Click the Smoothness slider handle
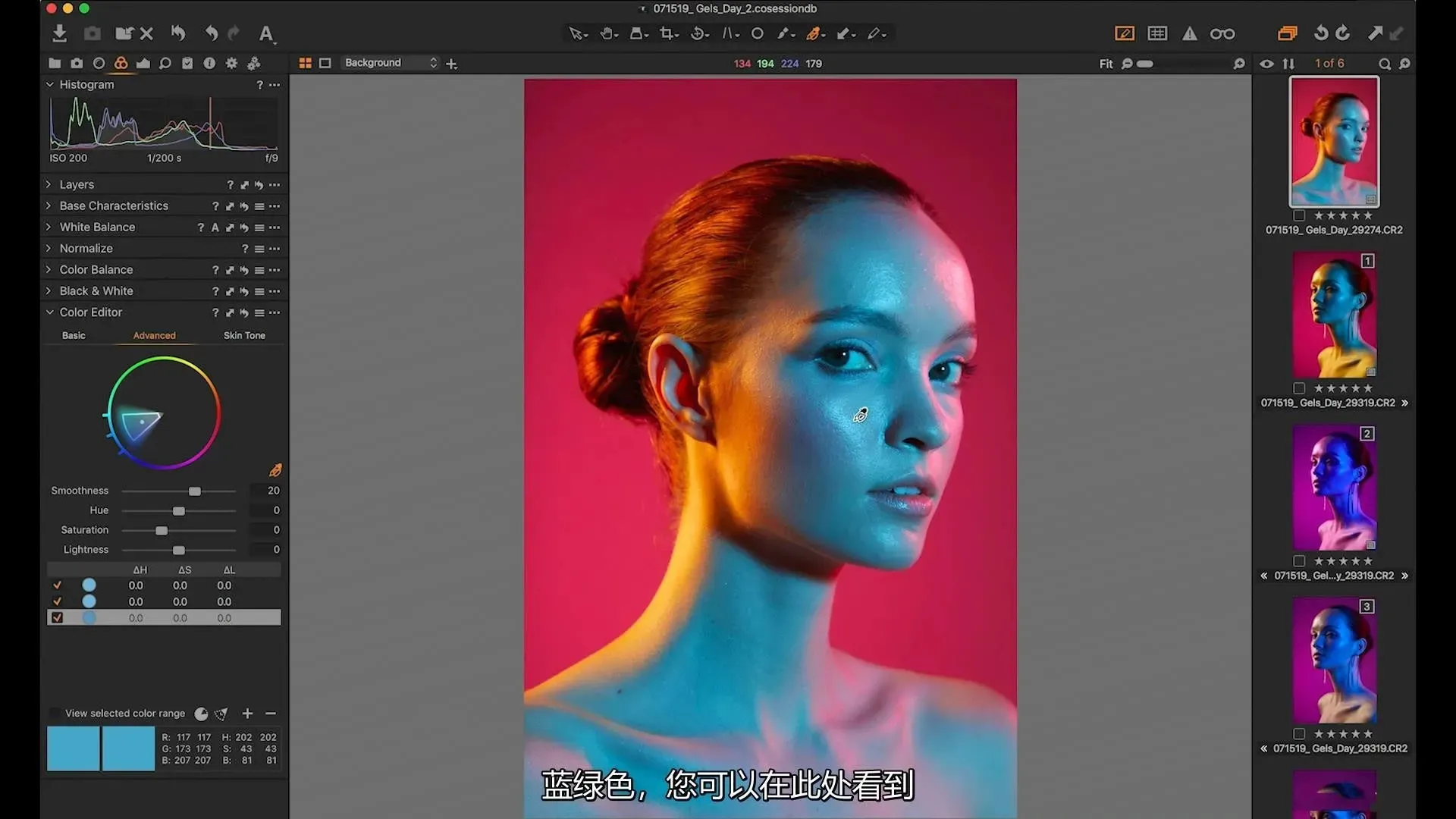 click(195, 491)
